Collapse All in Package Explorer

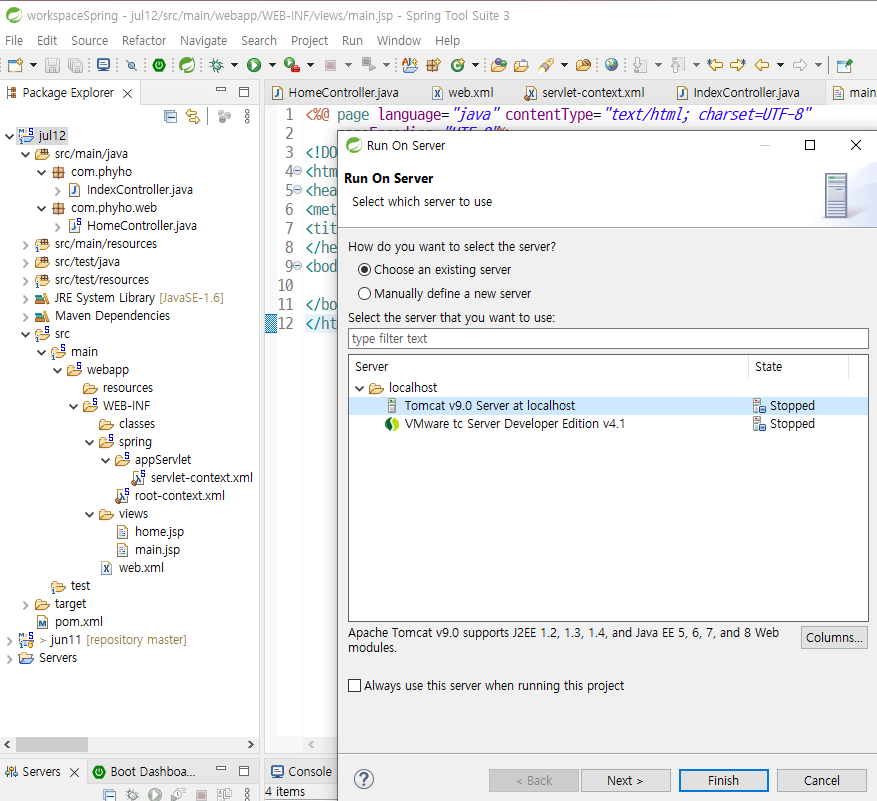tap(171, 116)
